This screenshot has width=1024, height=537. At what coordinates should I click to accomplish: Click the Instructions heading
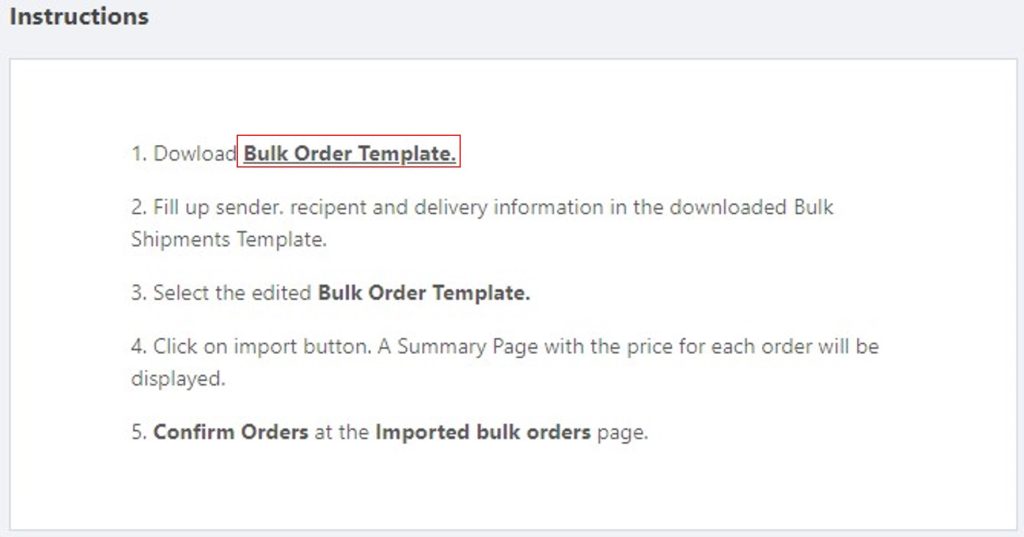coord(79,16)
